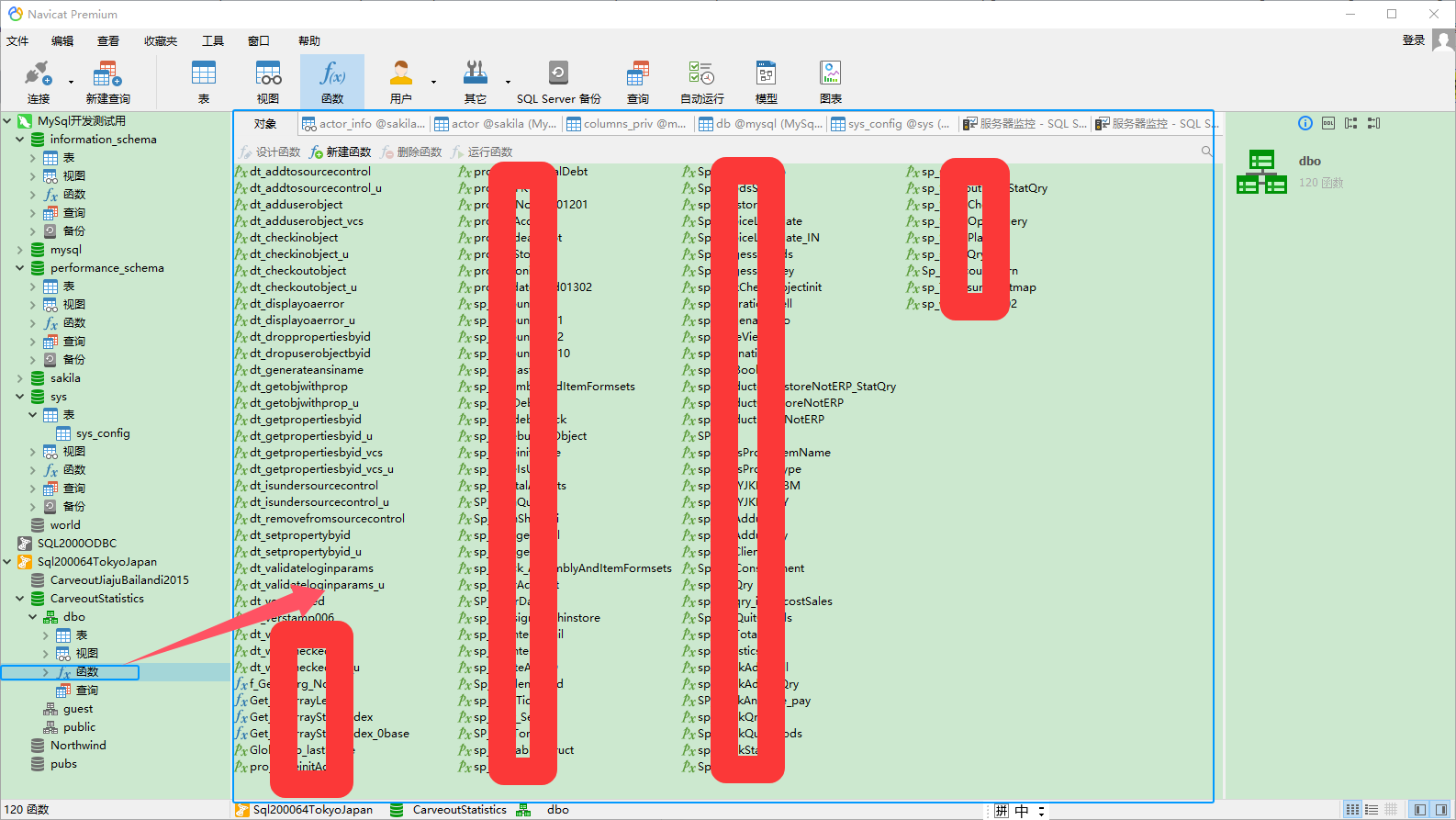Open the 帮助 menu
Image resolution: width=1456 pixels, height=820 pixels.
coord(309,40)
